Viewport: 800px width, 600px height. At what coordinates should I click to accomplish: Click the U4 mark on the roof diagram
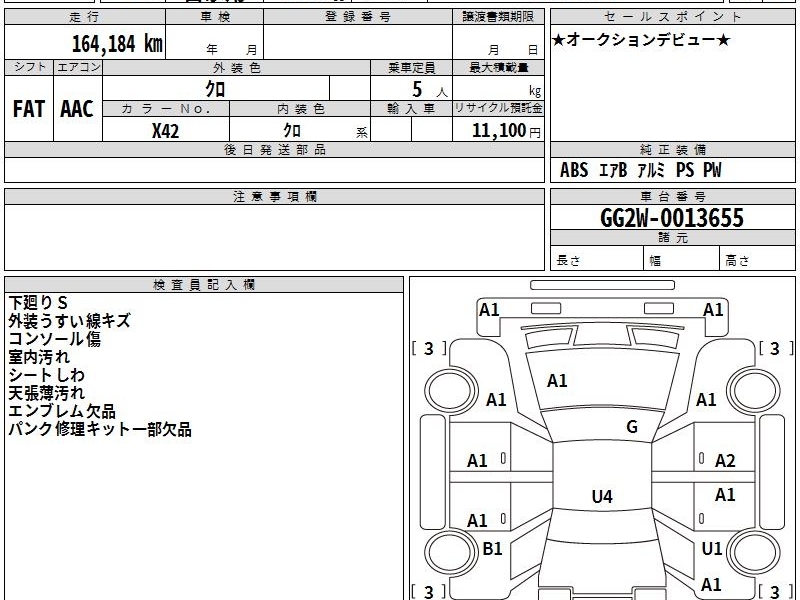602,496
